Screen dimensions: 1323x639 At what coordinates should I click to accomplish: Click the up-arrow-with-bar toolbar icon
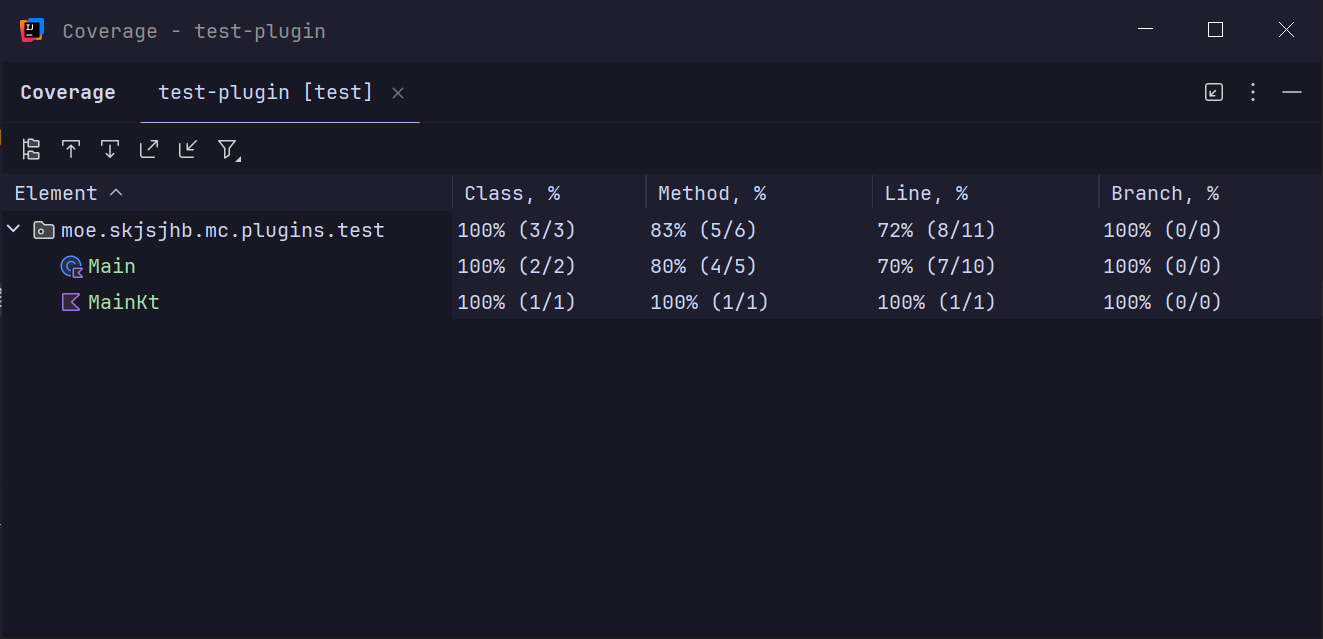71,150
